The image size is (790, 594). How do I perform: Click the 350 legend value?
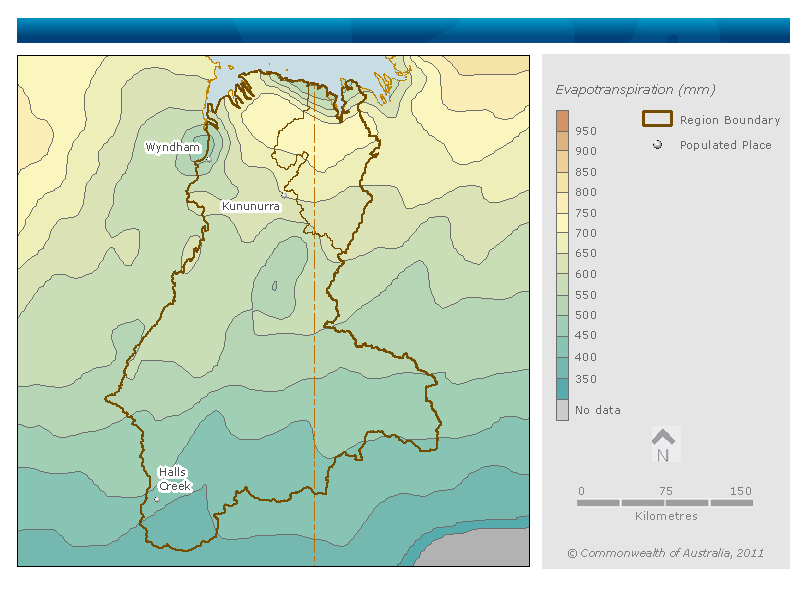click(586, 379)
